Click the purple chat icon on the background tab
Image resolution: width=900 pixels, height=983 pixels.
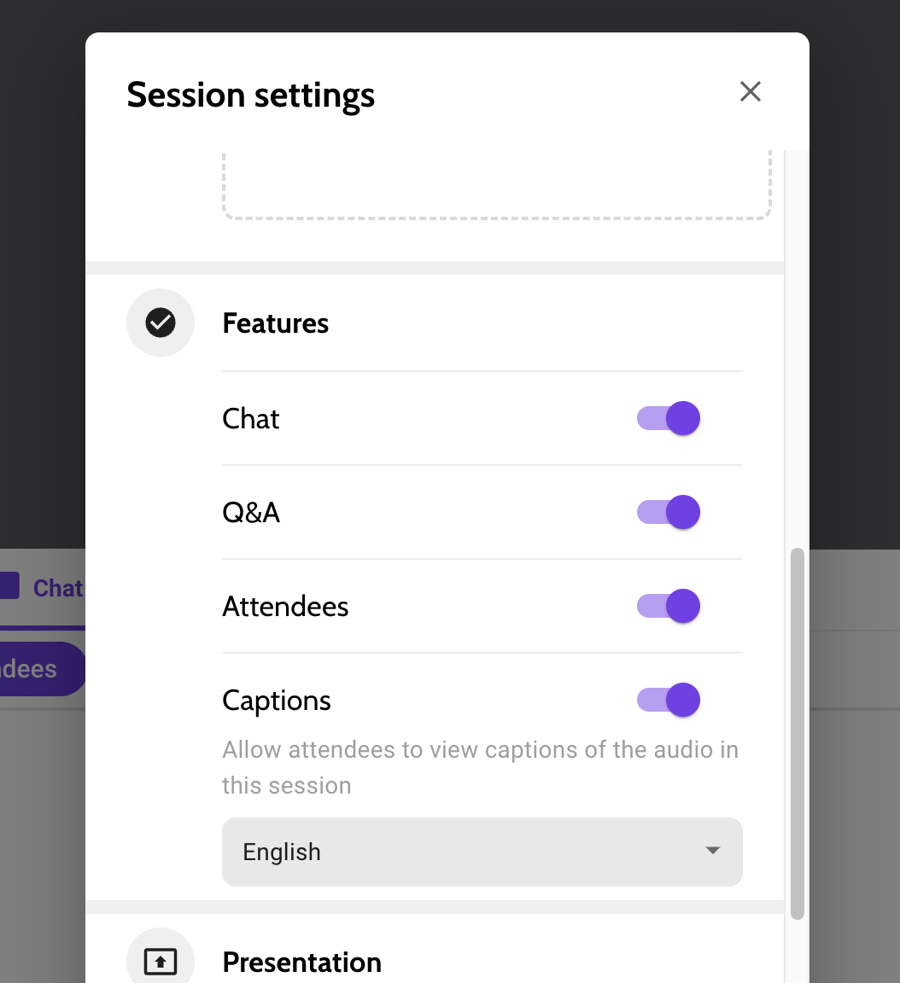click(x=8, y=587)
